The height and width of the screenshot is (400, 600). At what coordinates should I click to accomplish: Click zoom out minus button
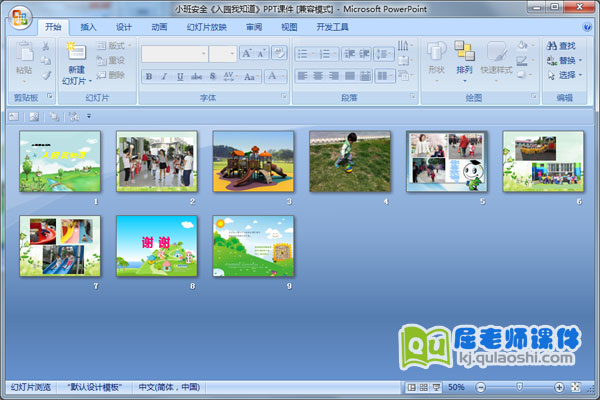(x=481, y=387)
